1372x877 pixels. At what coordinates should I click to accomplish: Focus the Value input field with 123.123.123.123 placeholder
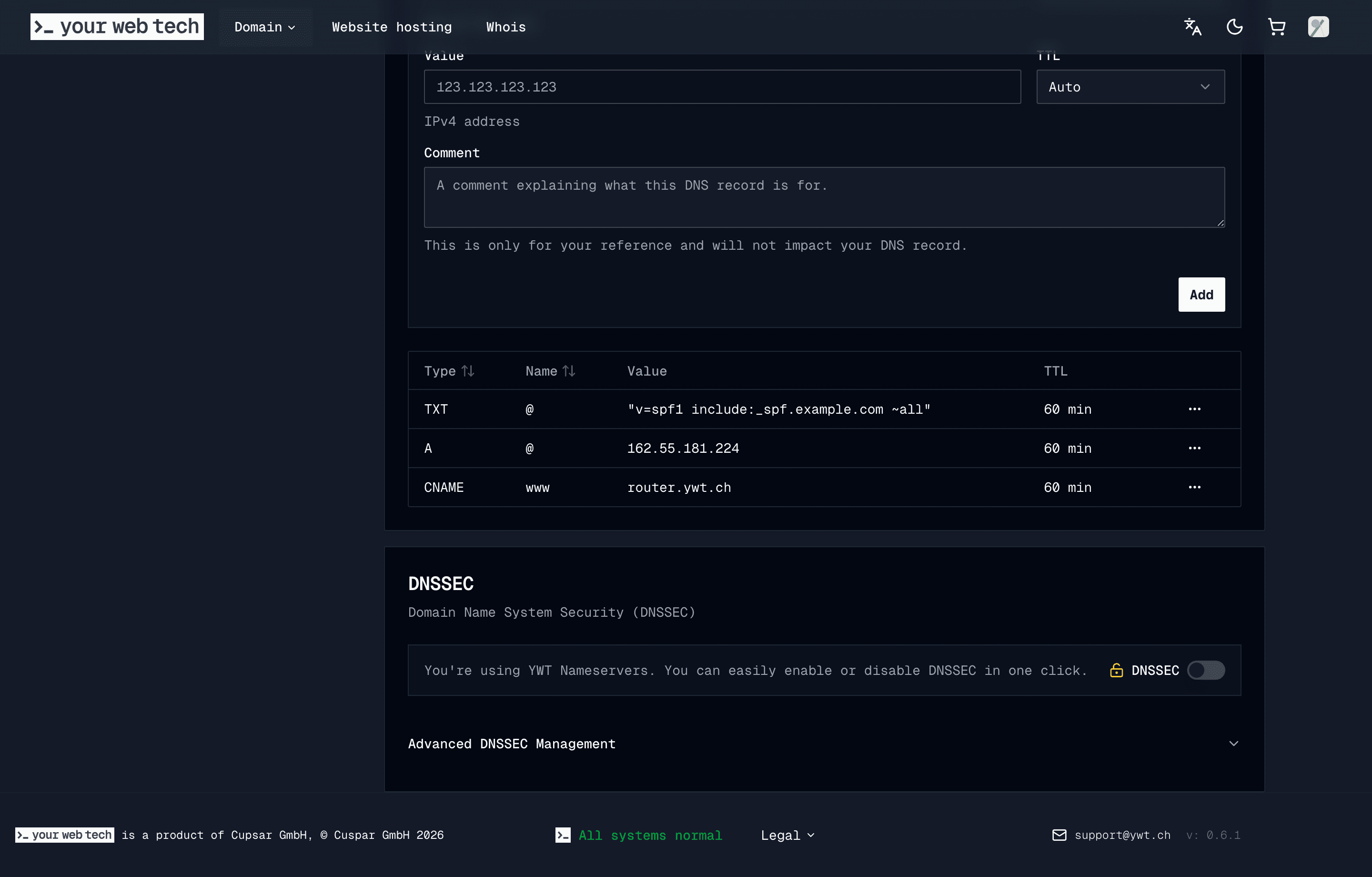coord(722,87)
